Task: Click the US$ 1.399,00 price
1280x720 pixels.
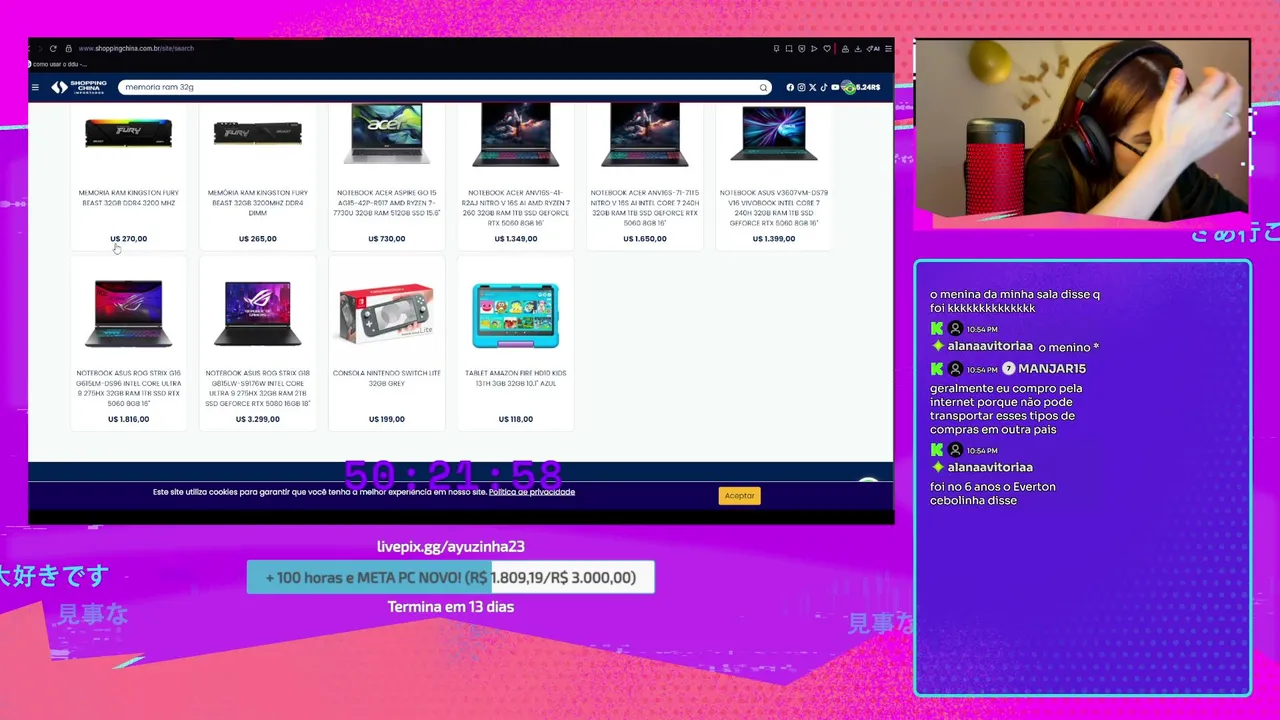Action: coord(774,239)
